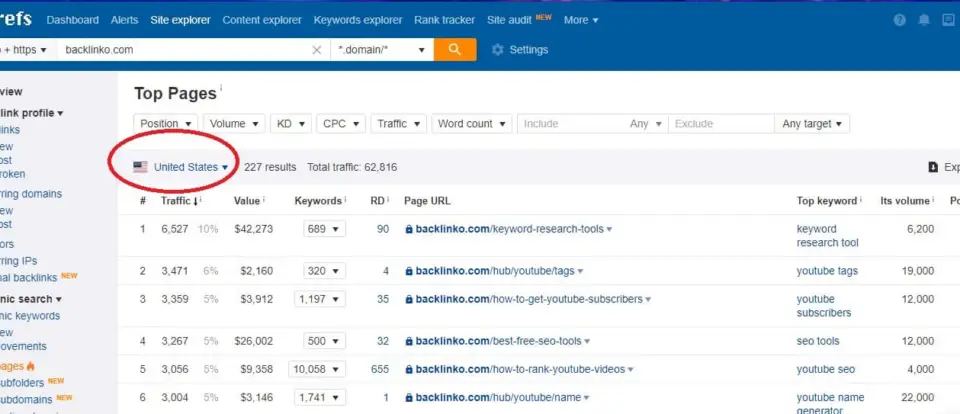
Task: Open Referring domains in the sidebar
Action: coord(31,194)
